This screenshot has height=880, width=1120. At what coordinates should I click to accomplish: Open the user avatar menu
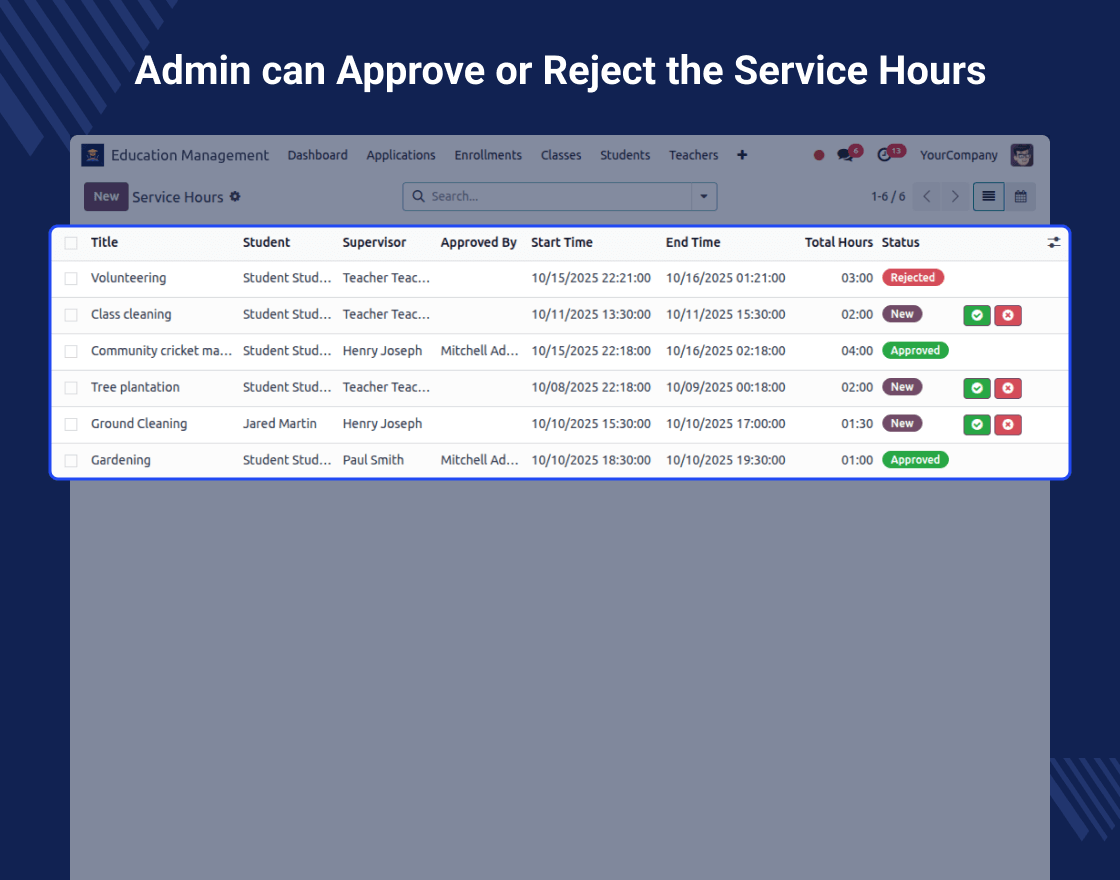1021,155
